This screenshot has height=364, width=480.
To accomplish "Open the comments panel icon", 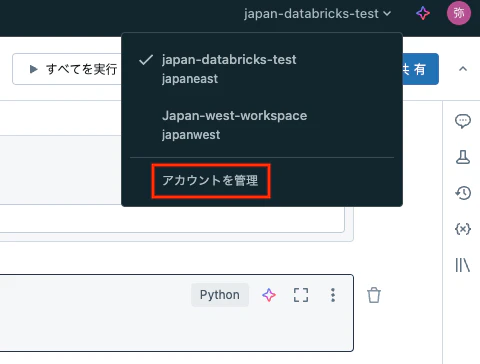I will pyautogui.click(x=463, y=121).
